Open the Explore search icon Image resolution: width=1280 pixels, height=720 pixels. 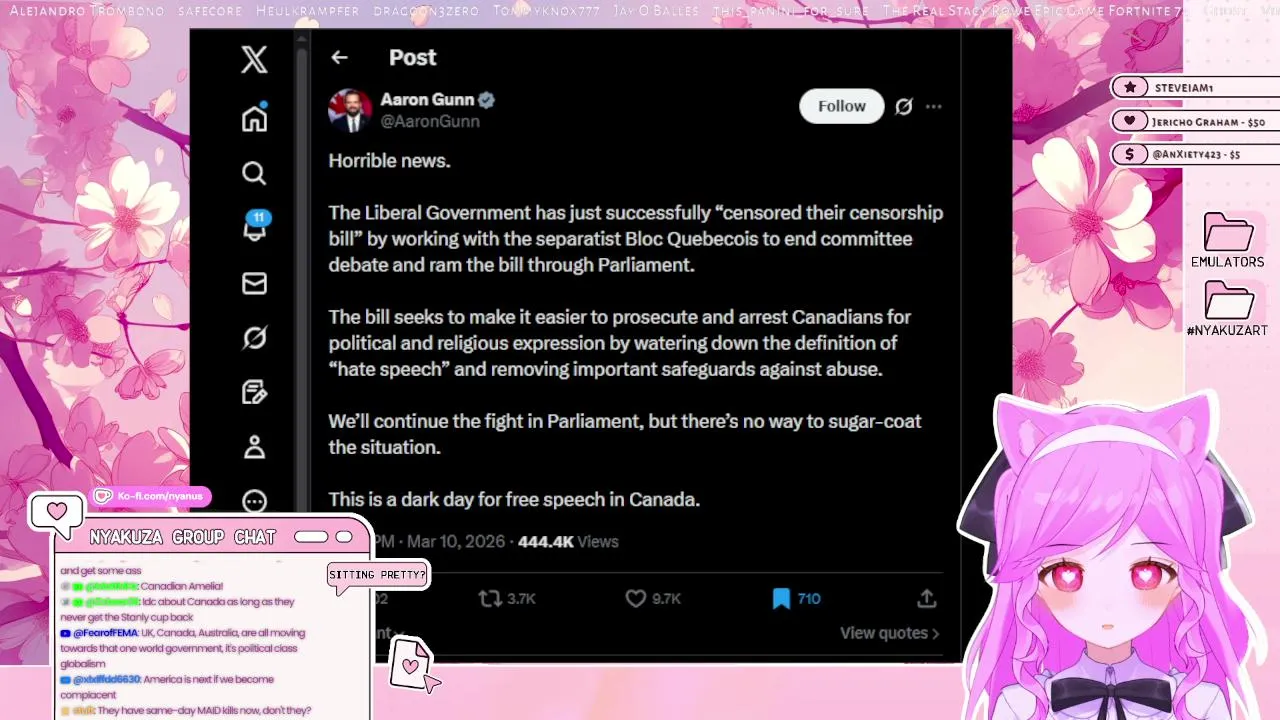[254, 173]
